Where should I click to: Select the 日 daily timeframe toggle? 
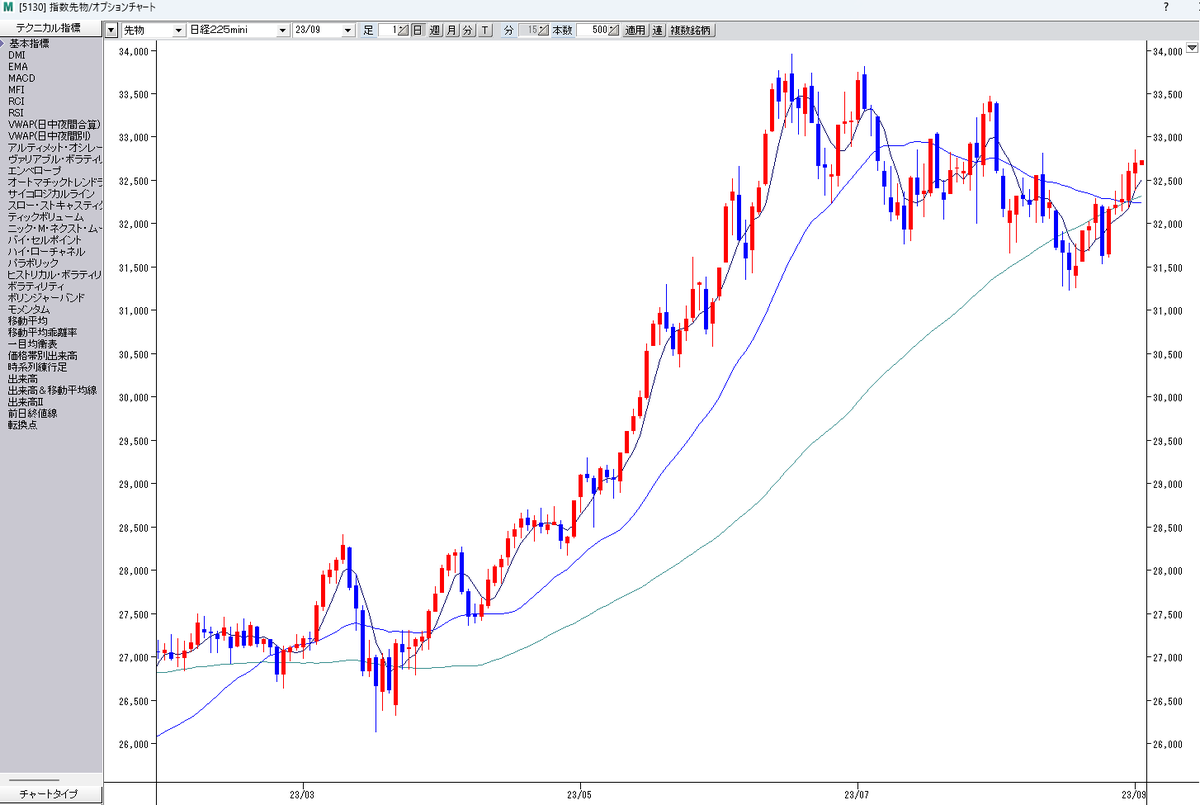pyautogui.click(x=417, y=30)
